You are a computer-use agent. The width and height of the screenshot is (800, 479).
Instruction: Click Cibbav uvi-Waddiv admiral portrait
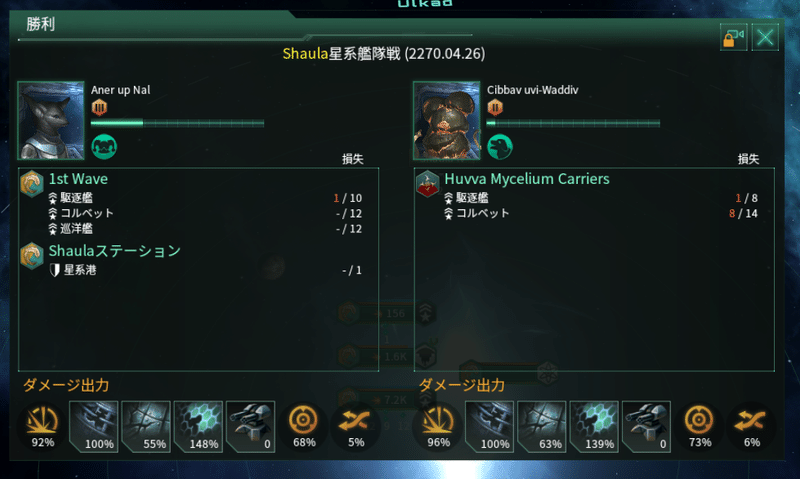pyautogui.click(x=446, y=120)
